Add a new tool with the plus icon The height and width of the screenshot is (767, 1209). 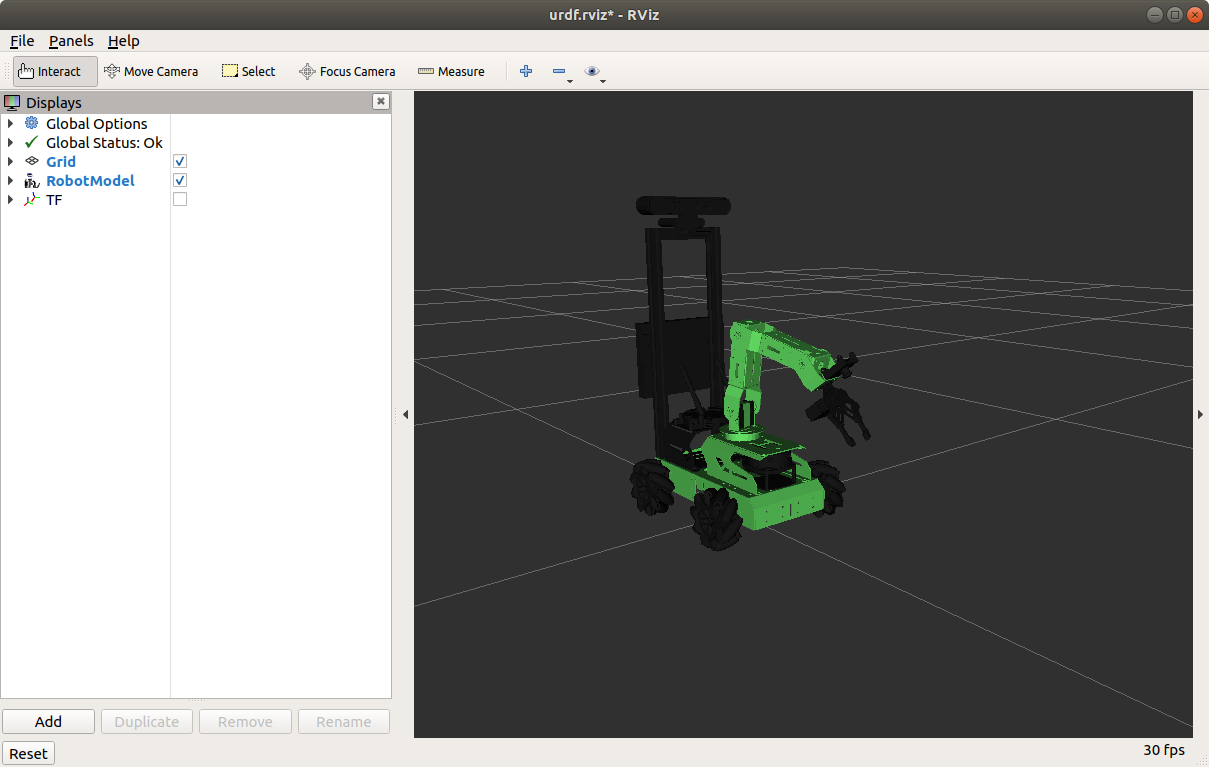coord(525,71)
